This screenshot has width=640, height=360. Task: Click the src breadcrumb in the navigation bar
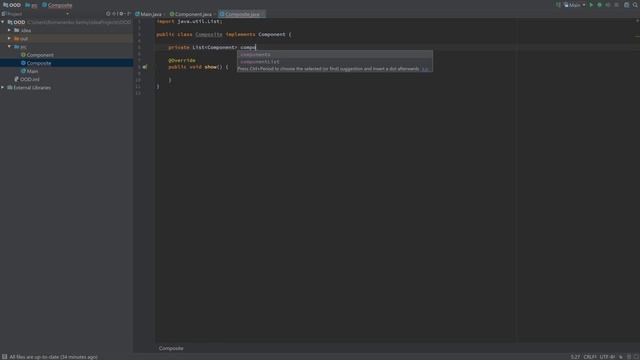pos(31,5)
